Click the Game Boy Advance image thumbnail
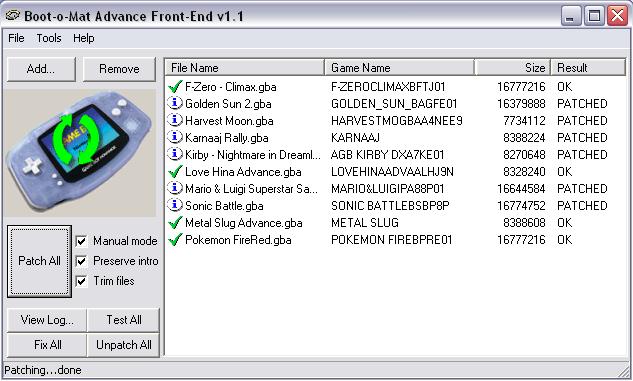Image resolution: width=633 pixels, height=381 pixels. click(x=80, y=153)
